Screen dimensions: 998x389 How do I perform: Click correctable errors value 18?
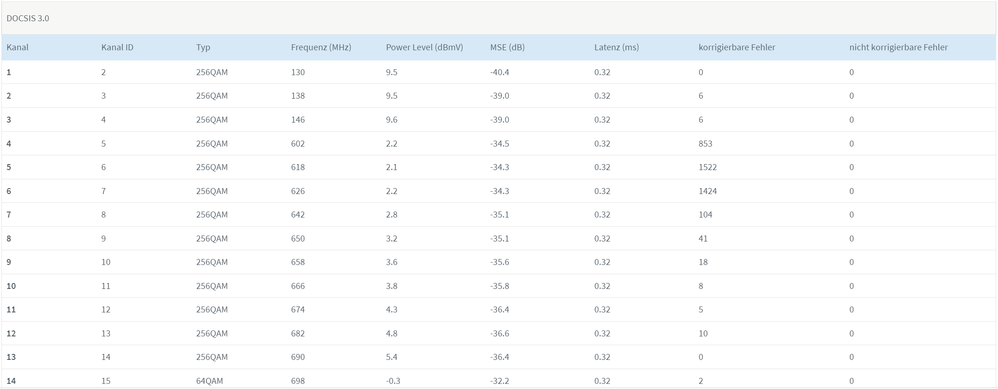(703, 262)
